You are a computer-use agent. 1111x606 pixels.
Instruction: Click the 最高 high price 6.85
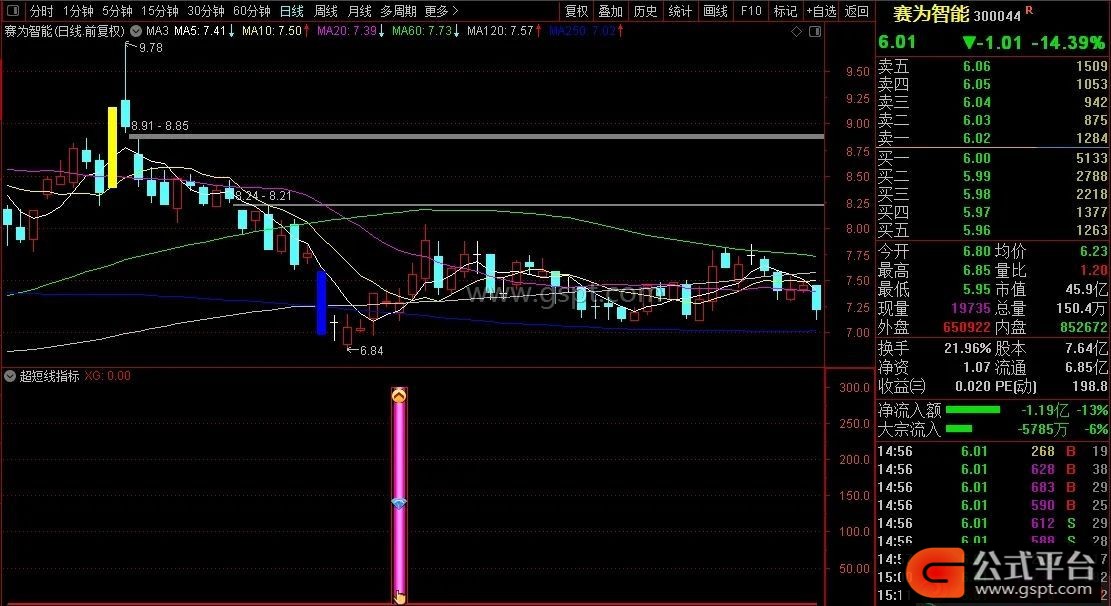point(976,271)
